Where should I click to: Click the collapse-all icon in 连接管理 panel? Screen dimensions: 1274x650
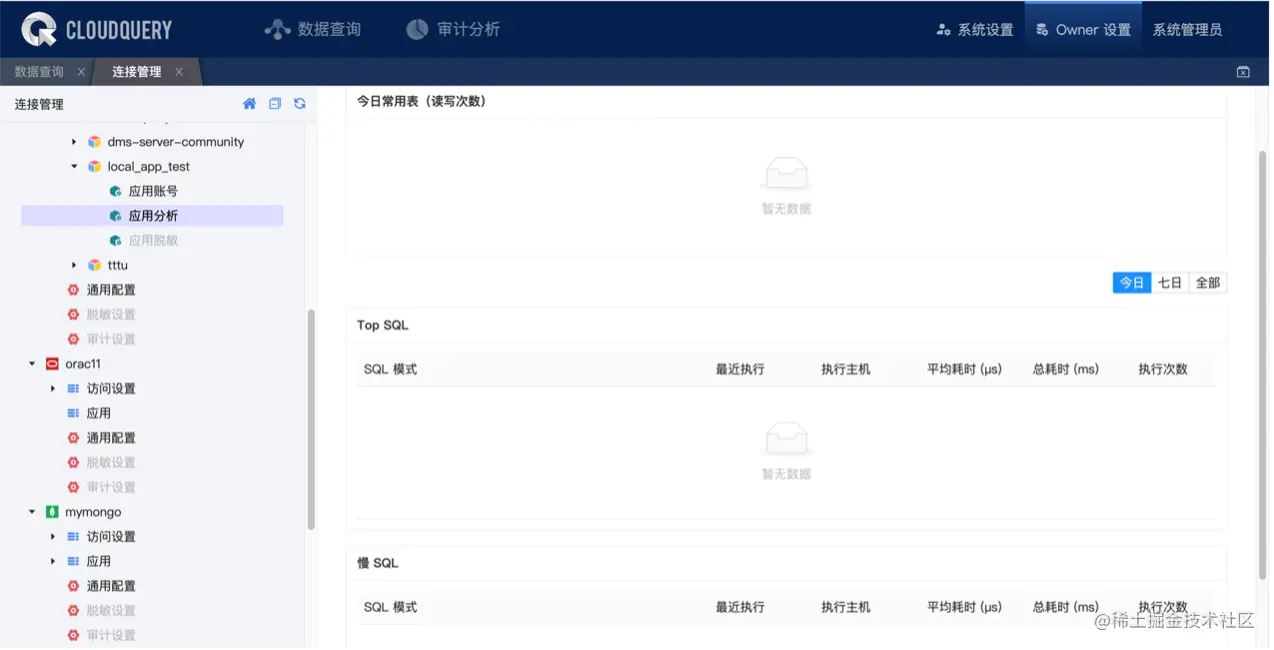point(275,103)
